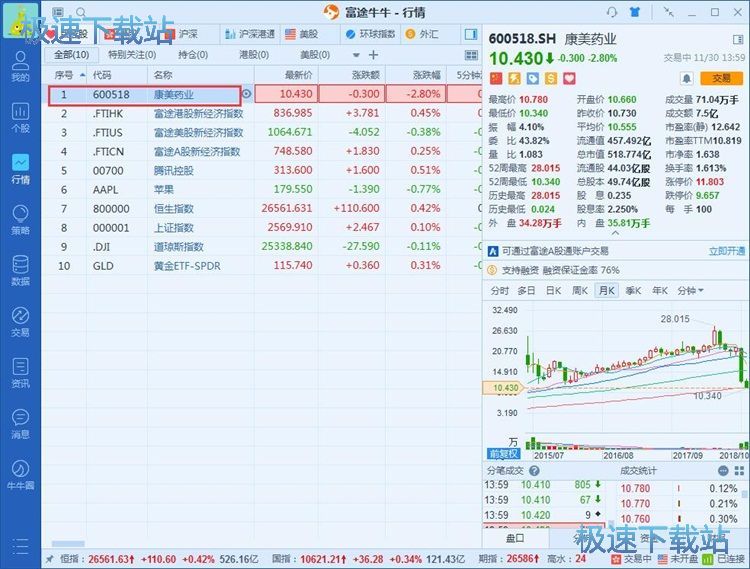750x569 pixels.
Task: Select the AAPL 苹果 row
Action: [x=262, y=190]
